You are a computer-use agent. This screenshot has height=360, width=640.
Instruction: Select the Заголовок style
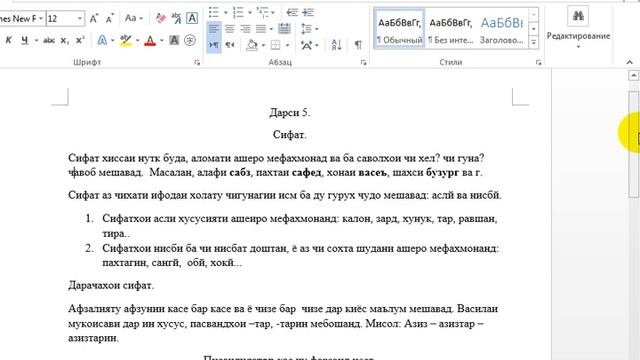[502, 29]
